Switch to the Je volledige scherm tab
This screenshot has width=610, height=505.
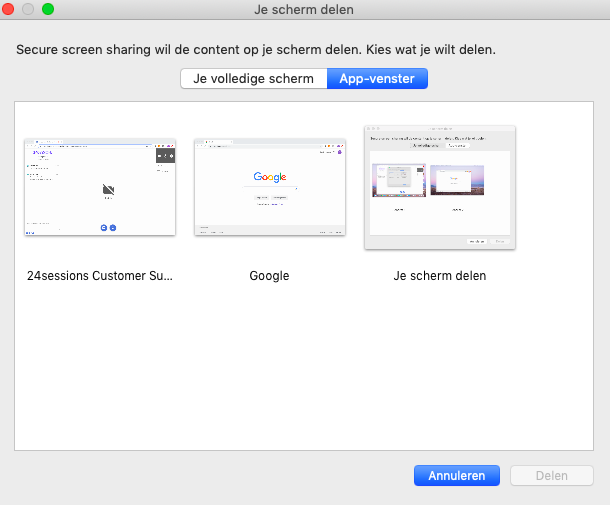(253, 79)
